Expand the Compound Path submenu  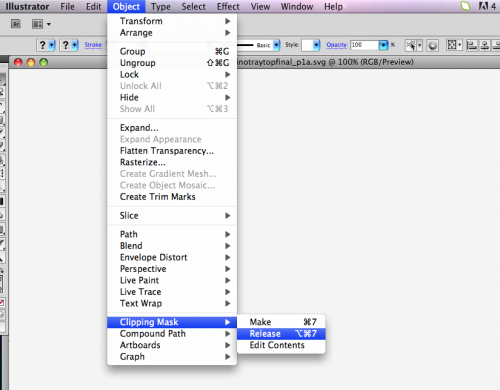click(x=172, y=334)
